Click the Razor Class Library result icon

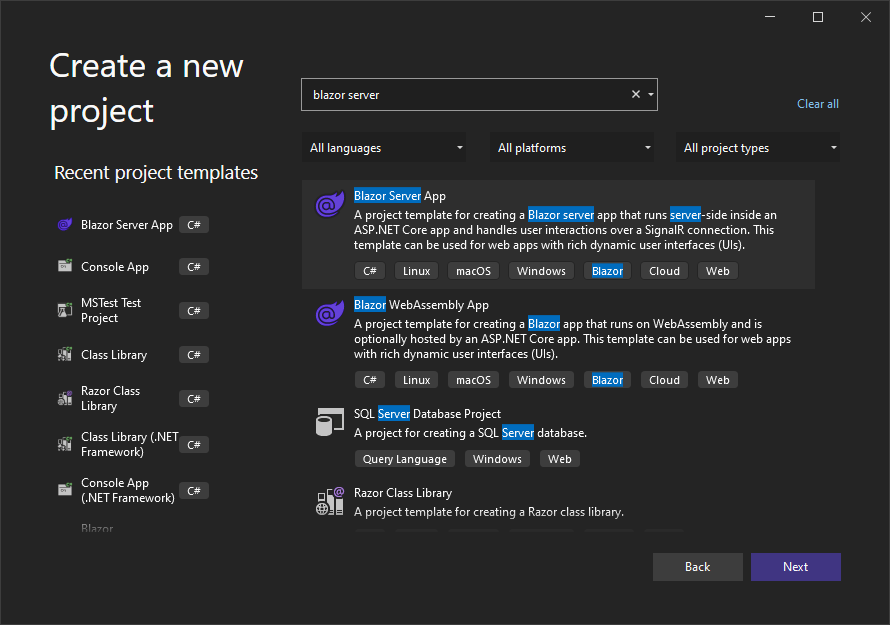[x=330, y=501]
